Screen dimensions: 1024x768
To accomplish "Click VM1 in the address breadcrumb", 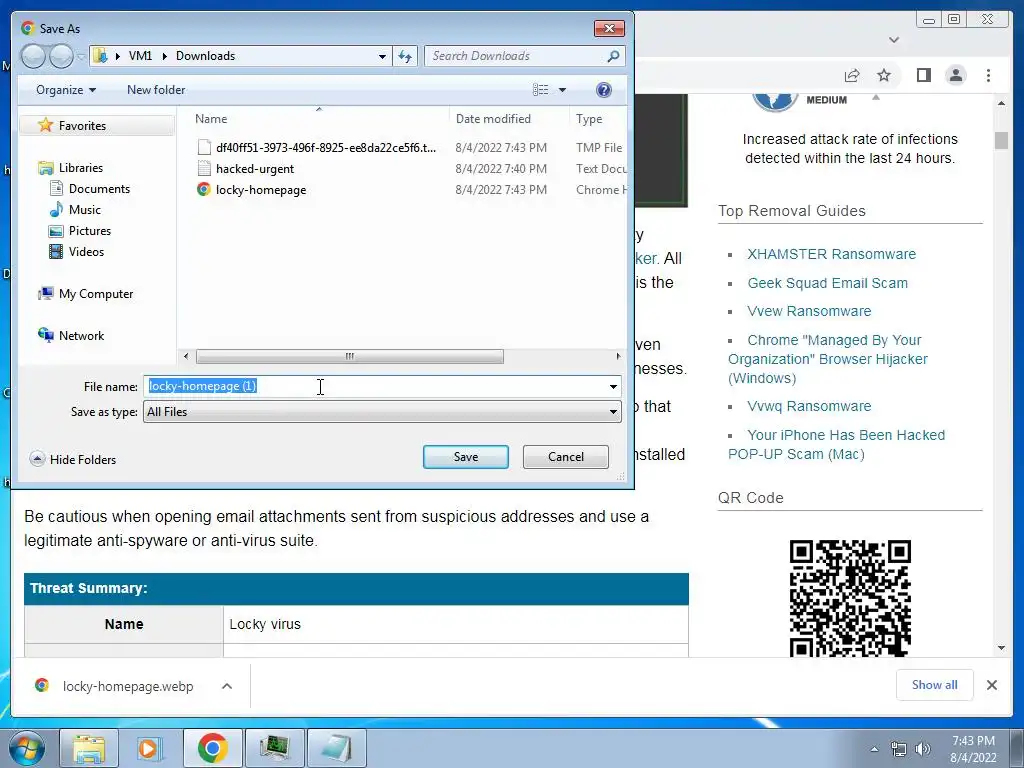I will pyautogui.click(x=140, y=56).
